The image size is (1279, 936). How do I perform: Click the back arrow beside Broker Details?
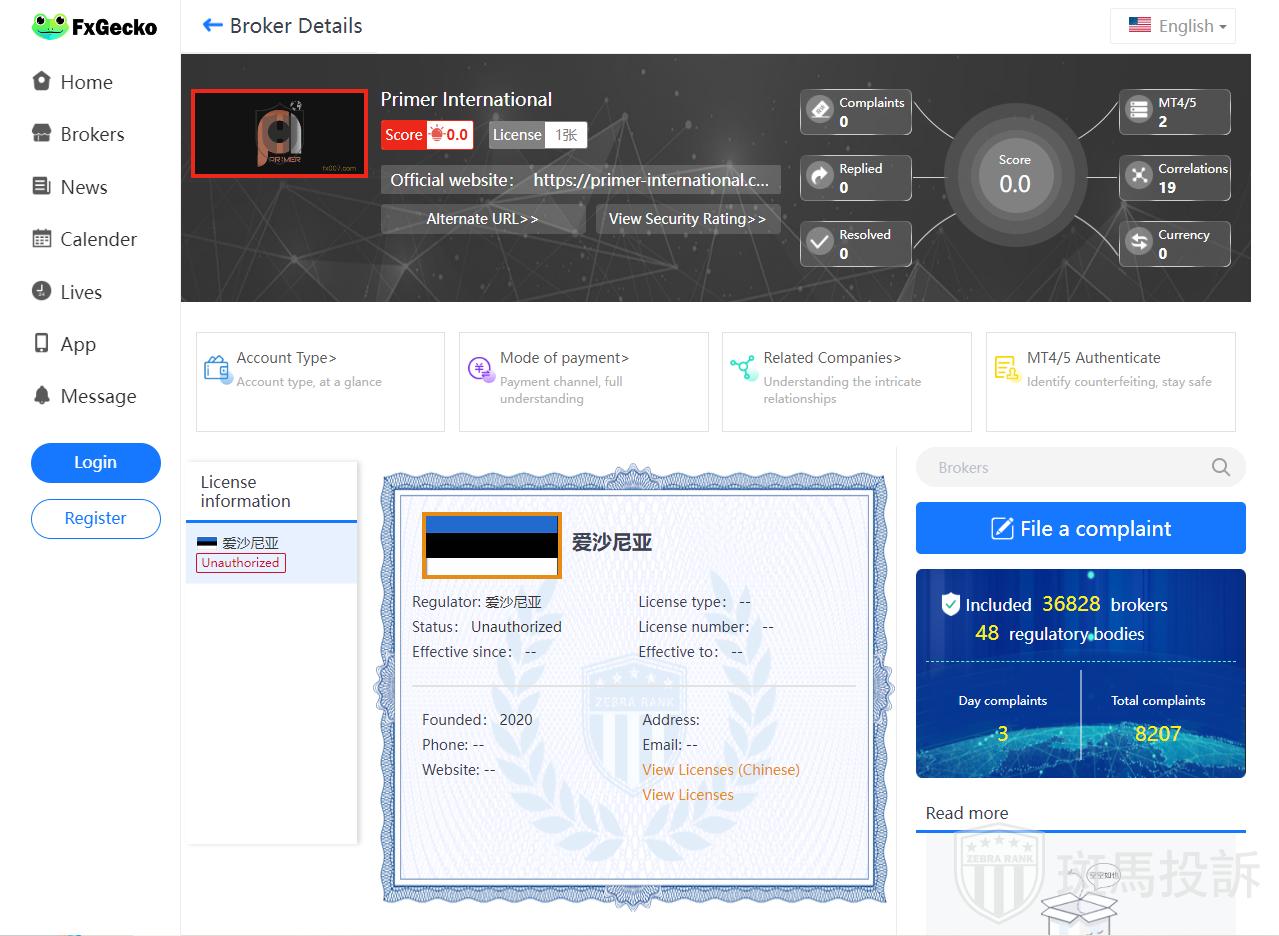[212, 26]
